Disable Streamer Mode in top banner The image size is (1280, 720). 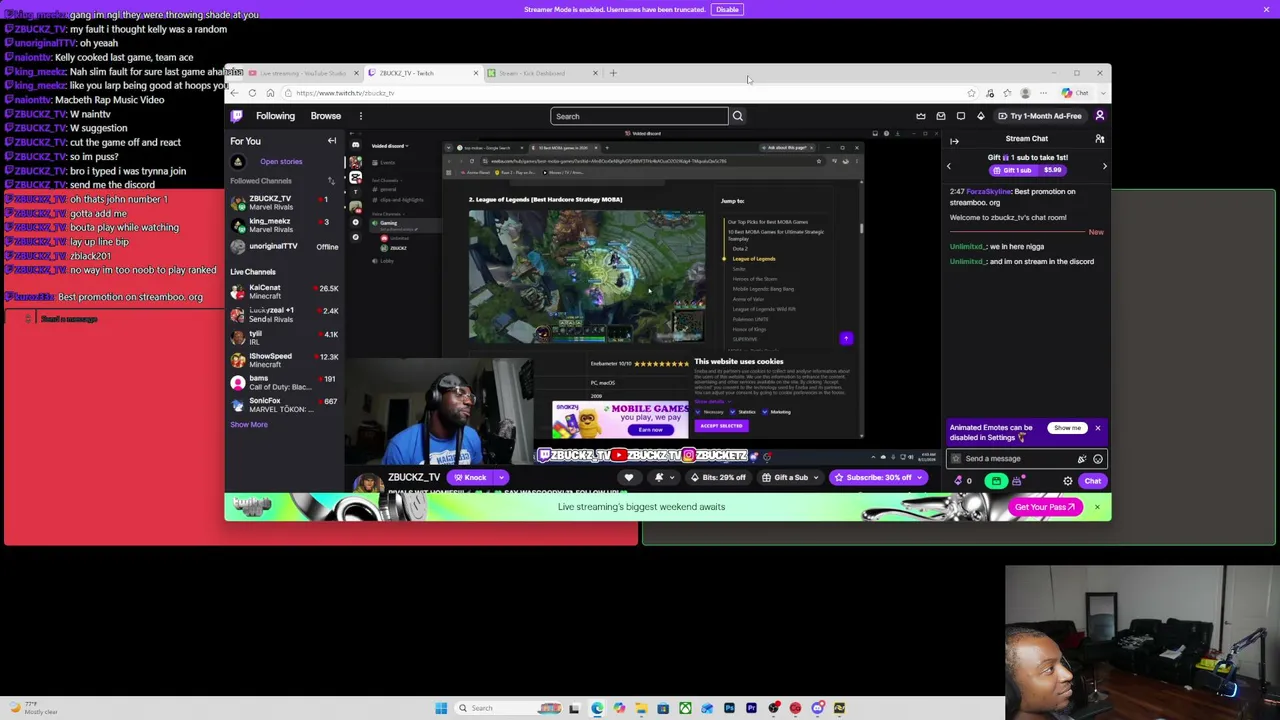tap(727, 10)
